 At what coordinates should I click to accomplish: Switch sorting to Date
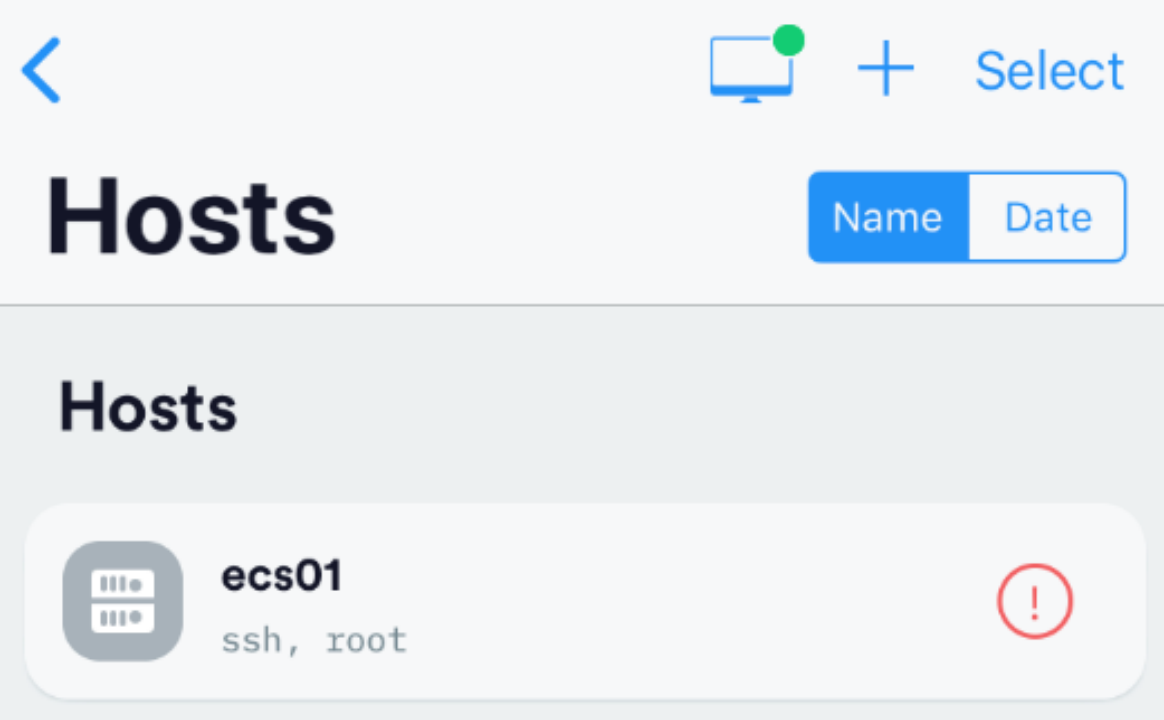pos(1047,217)
